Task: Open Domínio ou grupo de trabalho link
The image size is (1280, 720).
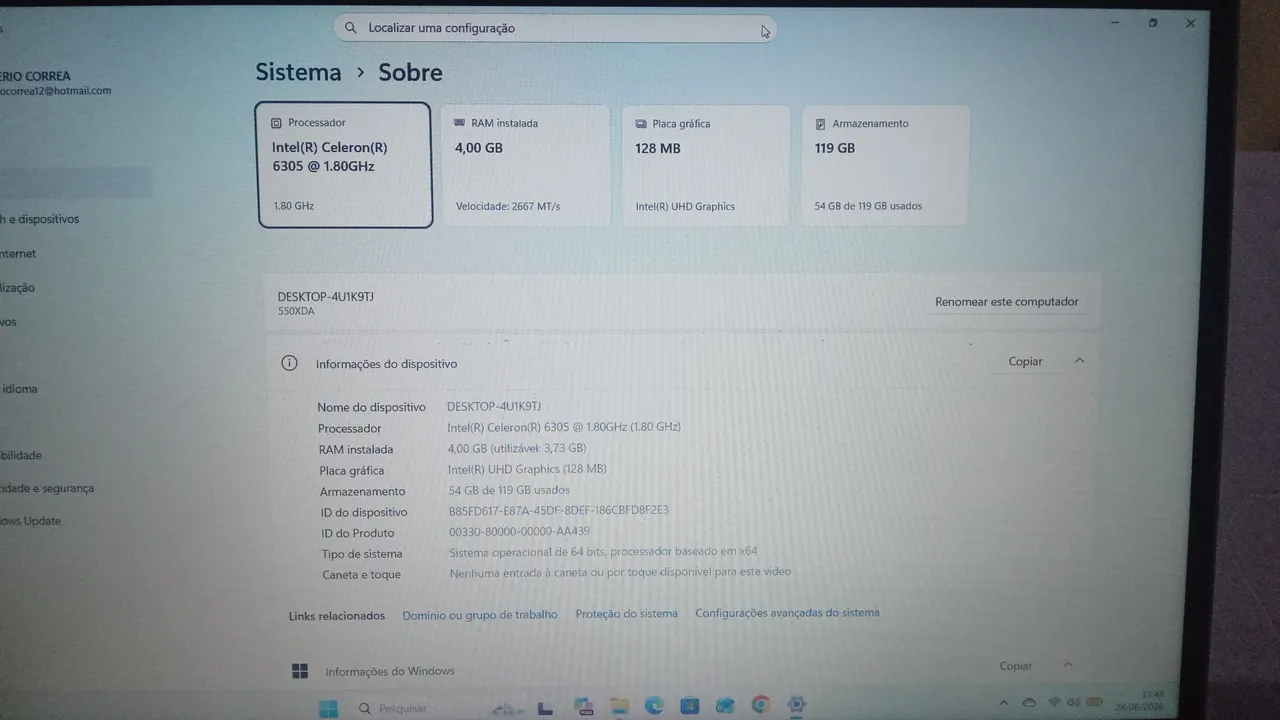Action: click(x=480, y=615)
